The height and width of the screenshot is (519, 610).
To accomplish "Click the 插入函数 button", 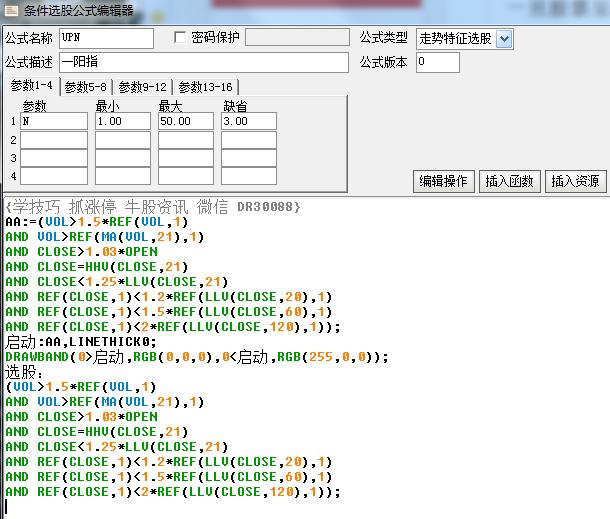I will click(x=509, y=181).
